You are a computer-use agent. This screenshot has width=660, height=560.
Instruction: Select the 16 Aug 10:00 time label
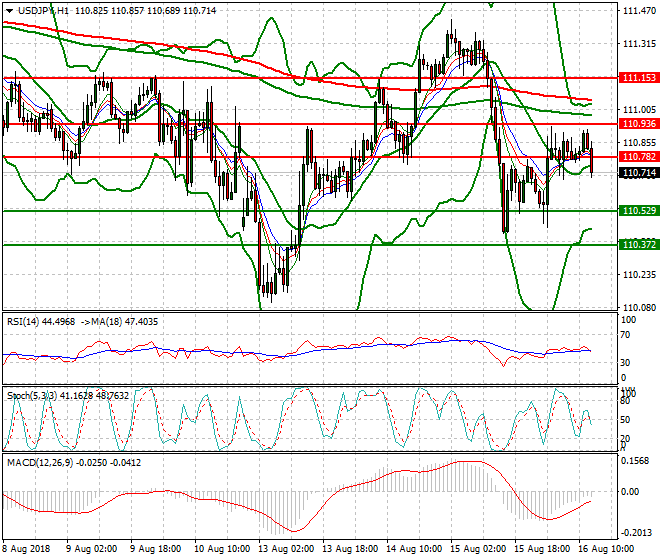[606, 549]
